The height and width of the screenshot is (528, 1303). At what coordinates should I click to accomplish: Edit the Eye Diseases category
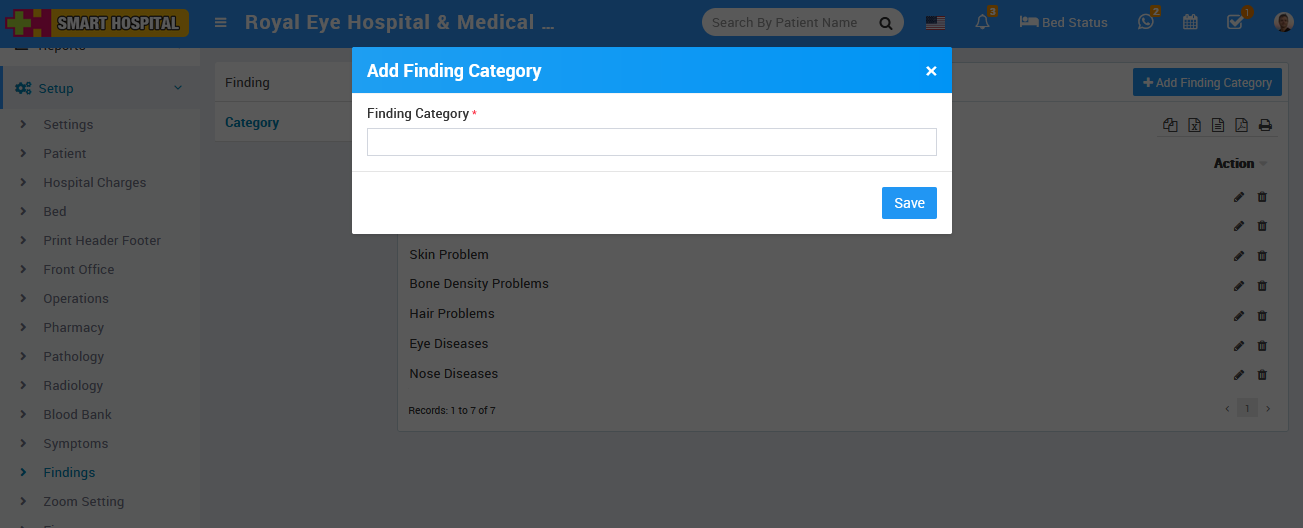click(x=1239, y=345)
